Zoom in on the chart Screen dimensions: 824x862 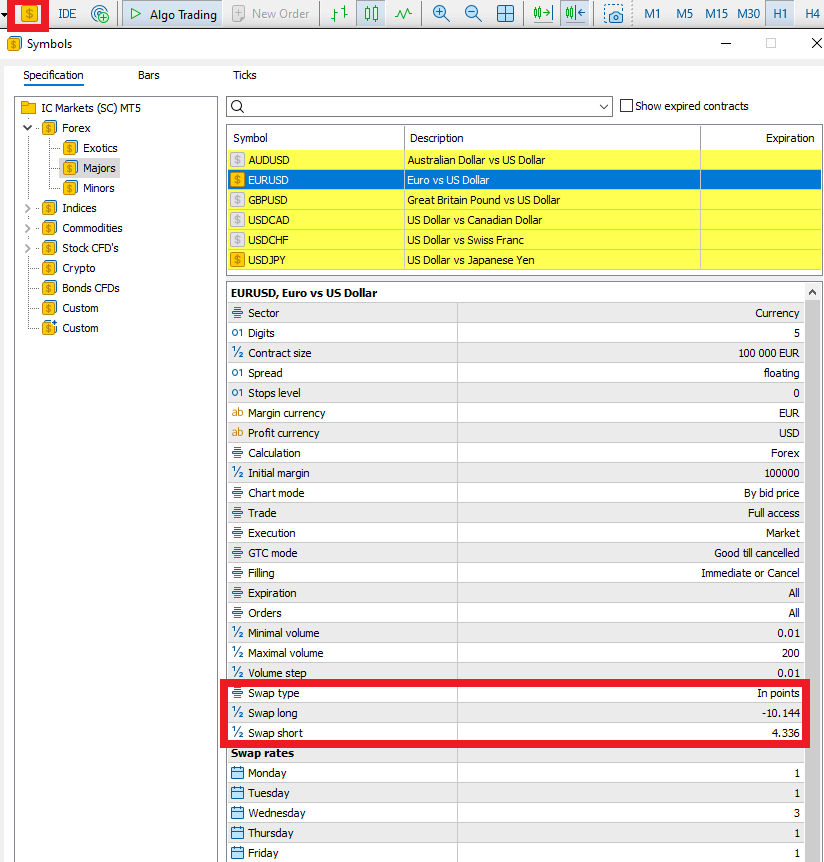(x=441, y=14)
